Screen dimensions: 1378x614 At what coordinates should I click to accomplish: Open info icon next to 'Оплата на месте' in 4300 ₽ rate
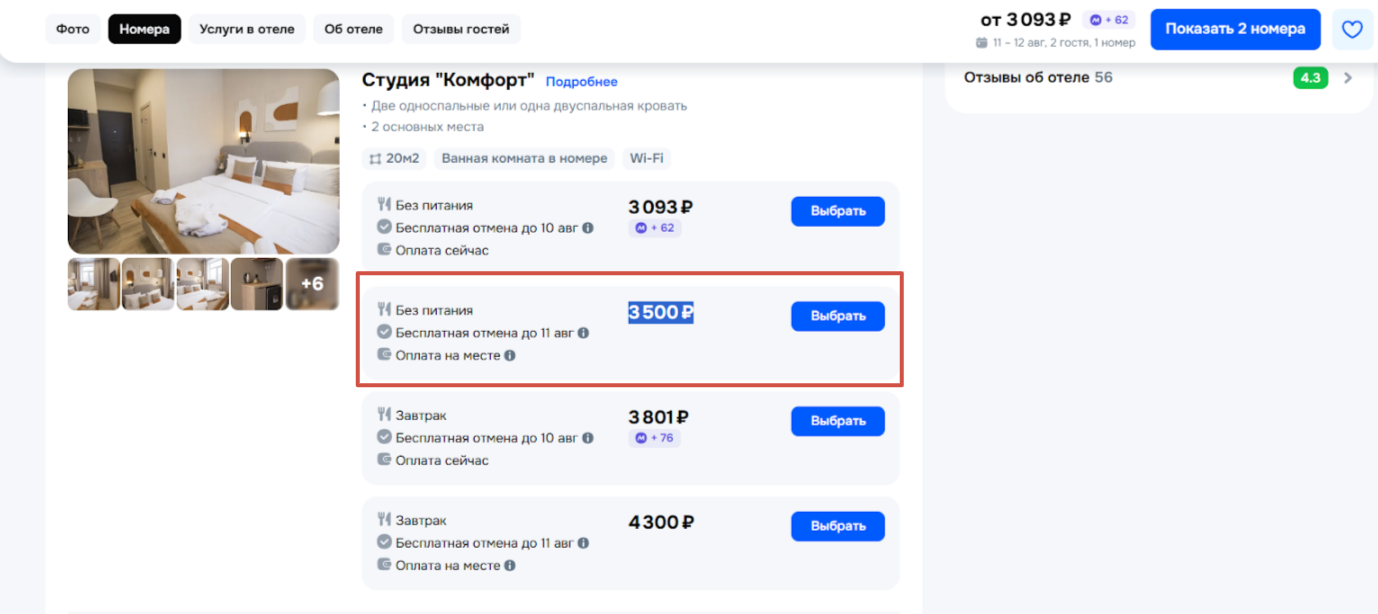tap(510, 565)
